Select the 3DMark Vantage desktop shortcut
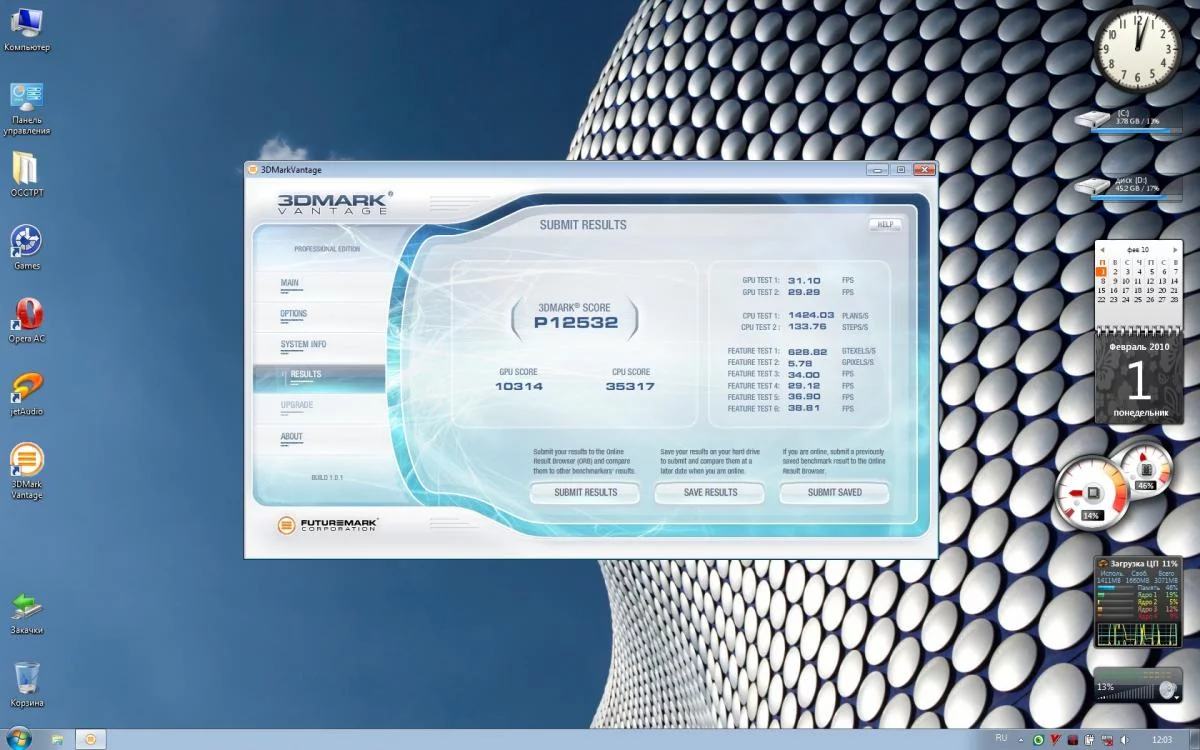 pos(26,471)
